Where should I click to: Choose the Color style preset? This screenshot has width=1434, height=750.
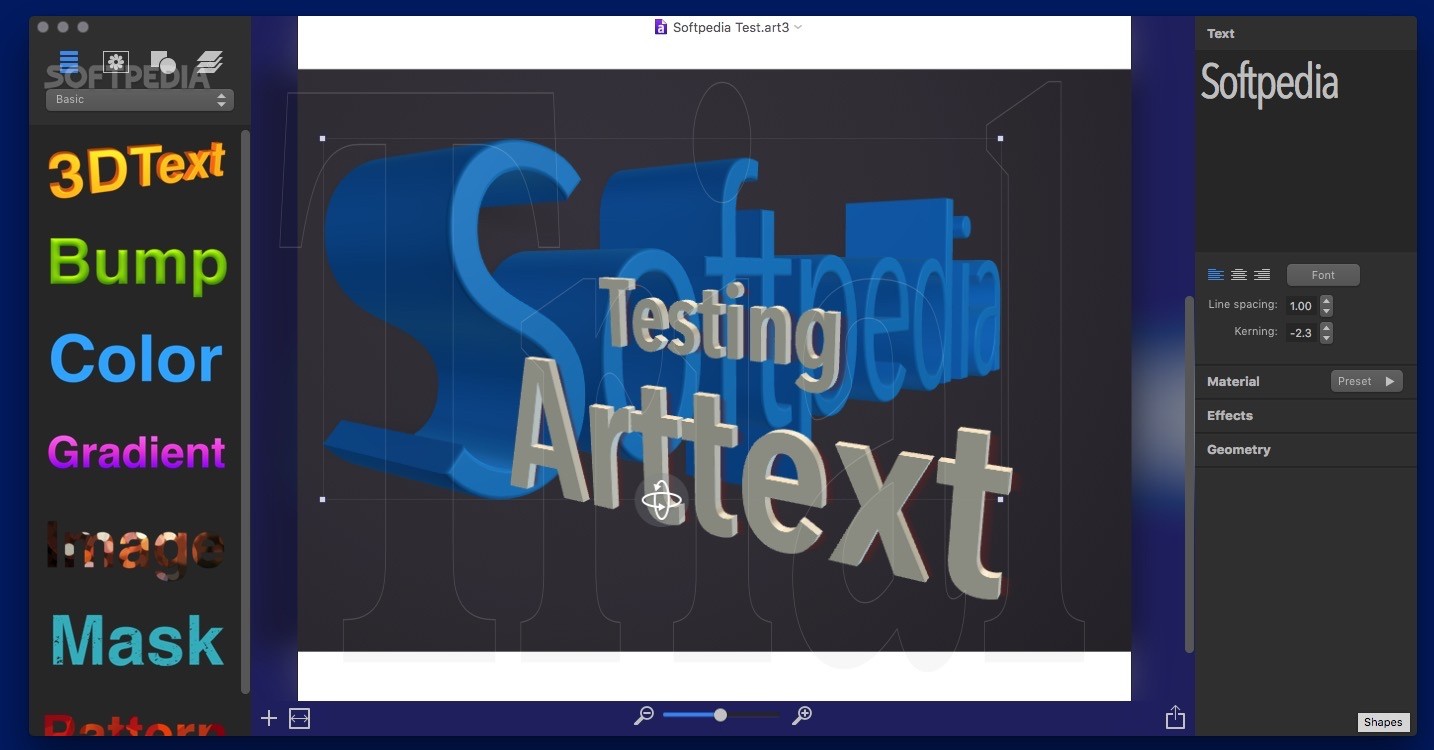[136, 359]
